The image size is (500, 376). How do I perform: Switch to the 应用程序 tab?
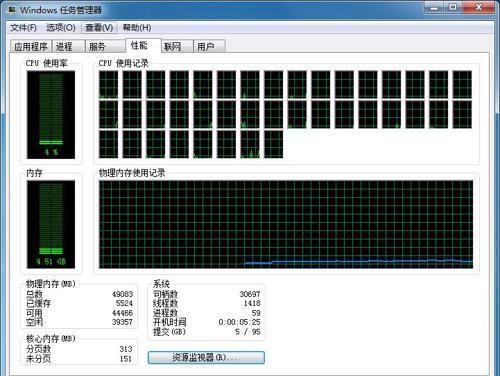tap(31, 46)
